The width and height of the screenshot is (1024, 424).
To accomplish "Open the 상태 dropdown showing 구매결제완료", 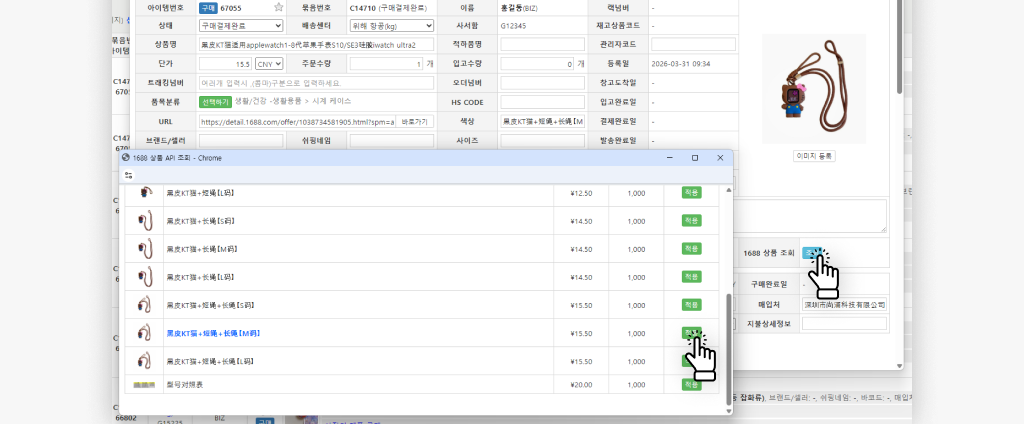I will pyautogui.click(x=241, y=25).
